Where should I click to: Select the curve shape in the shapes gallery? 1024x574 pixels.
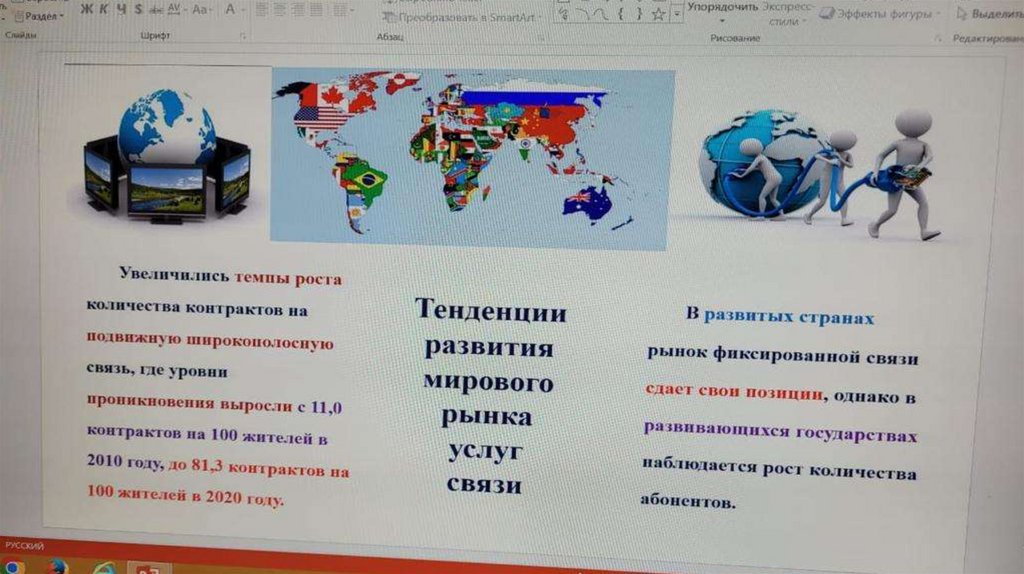[601, 13]
